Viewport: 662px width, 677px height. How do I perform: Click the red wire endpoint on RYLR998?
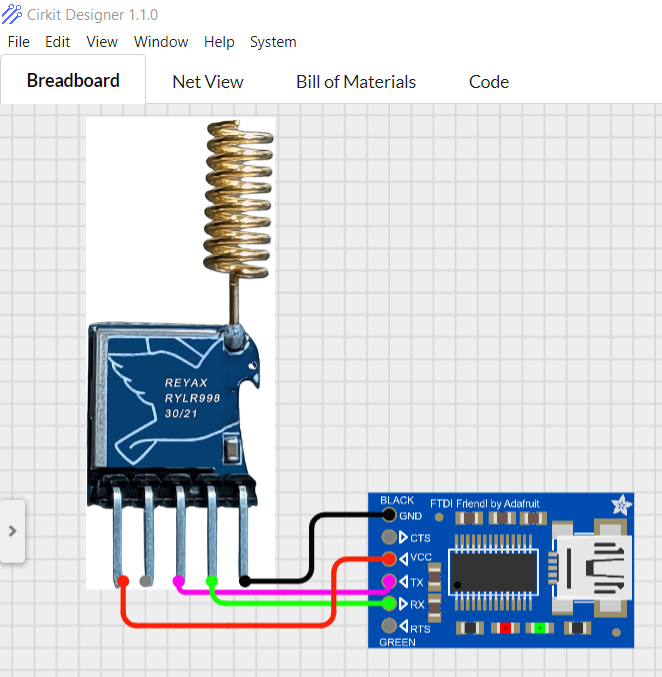click(x=123, y=581)
